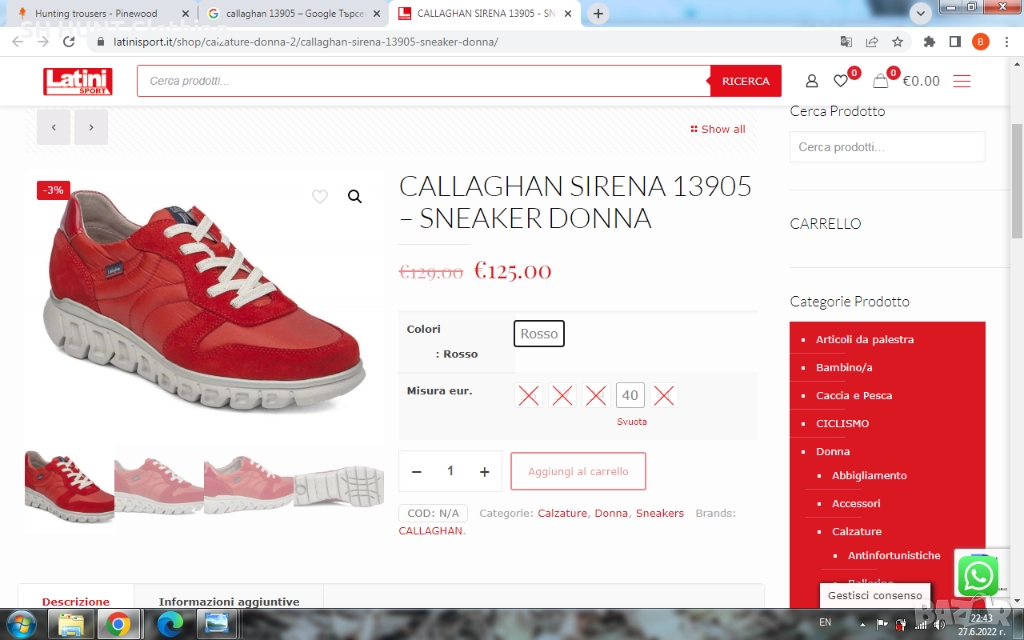This screenshot has width=1024, height=640.
Task: Click the Aggiungi al carrello button
Action: pyautogui.click(x=578, y=471)
